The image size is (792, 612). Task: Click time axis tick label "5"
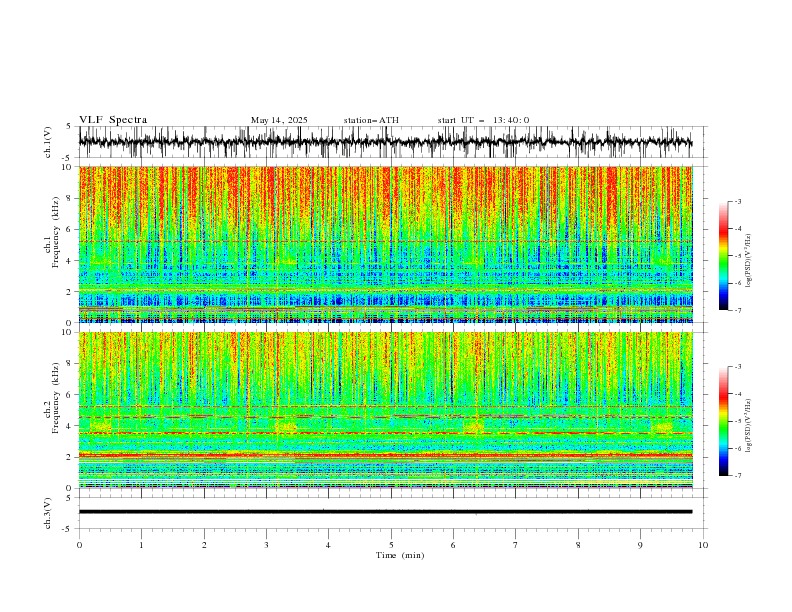point(391,545)
